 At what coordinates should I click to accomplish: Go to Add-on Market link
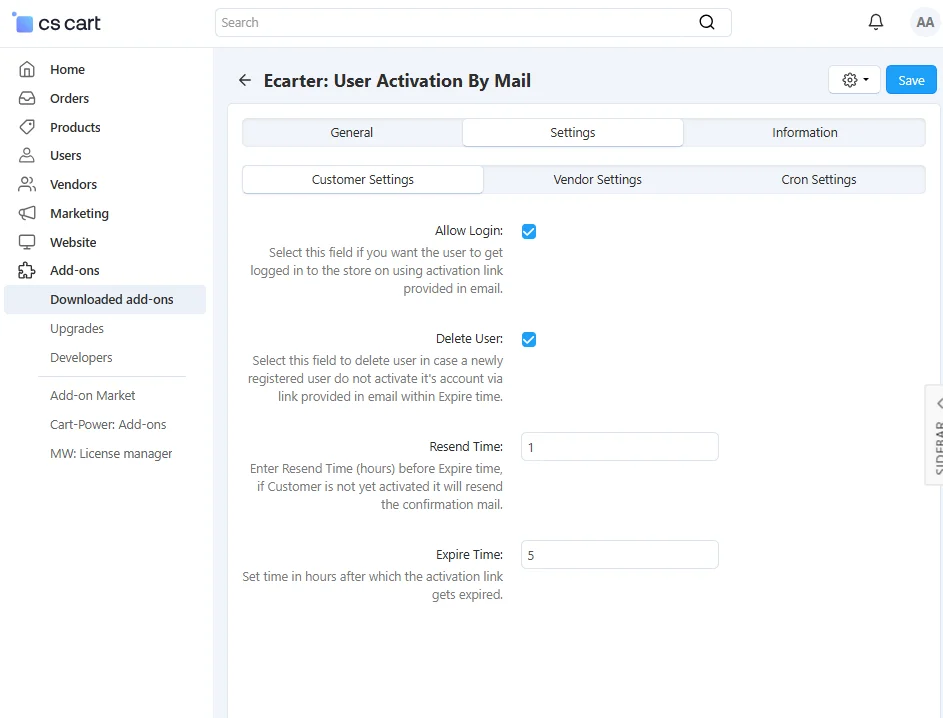point(92,395)
